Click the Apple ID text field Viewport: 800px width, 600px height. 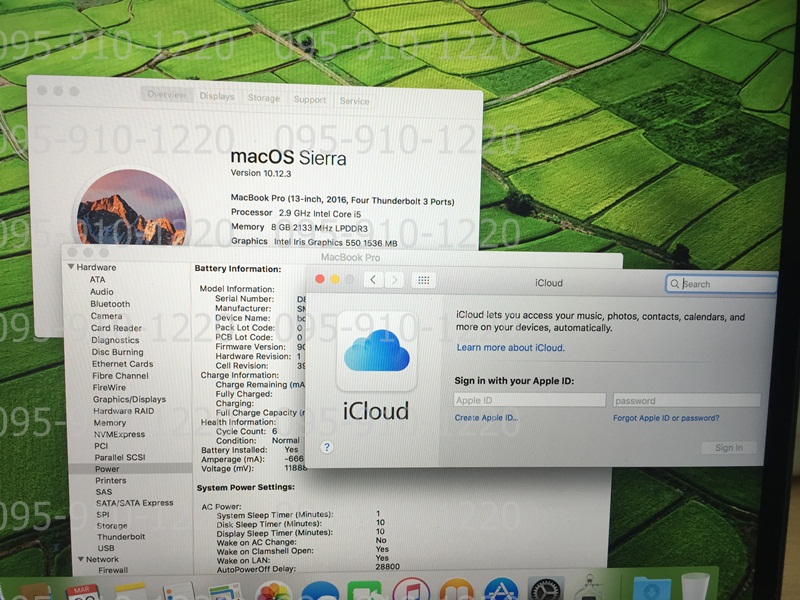529,400
